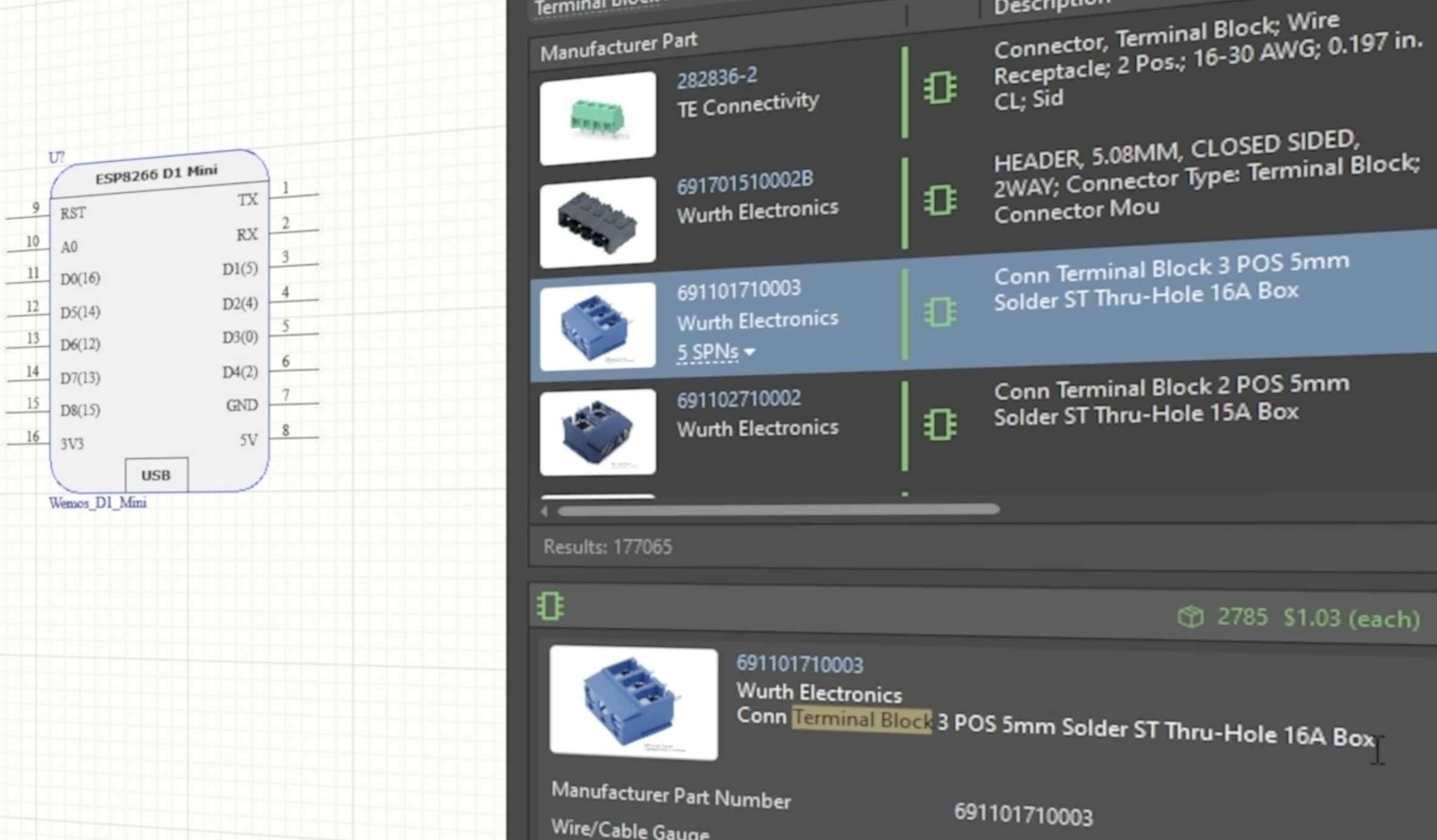This screenshot has width=1437, height=840.
Task: Select the Wemos_D1_Mini component label
Action: 98,503
